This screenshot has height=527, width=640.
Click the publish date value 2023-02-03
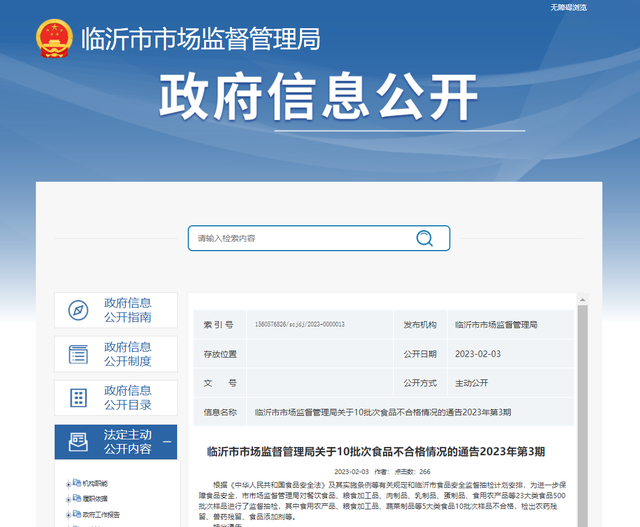(x=478, y=354)
